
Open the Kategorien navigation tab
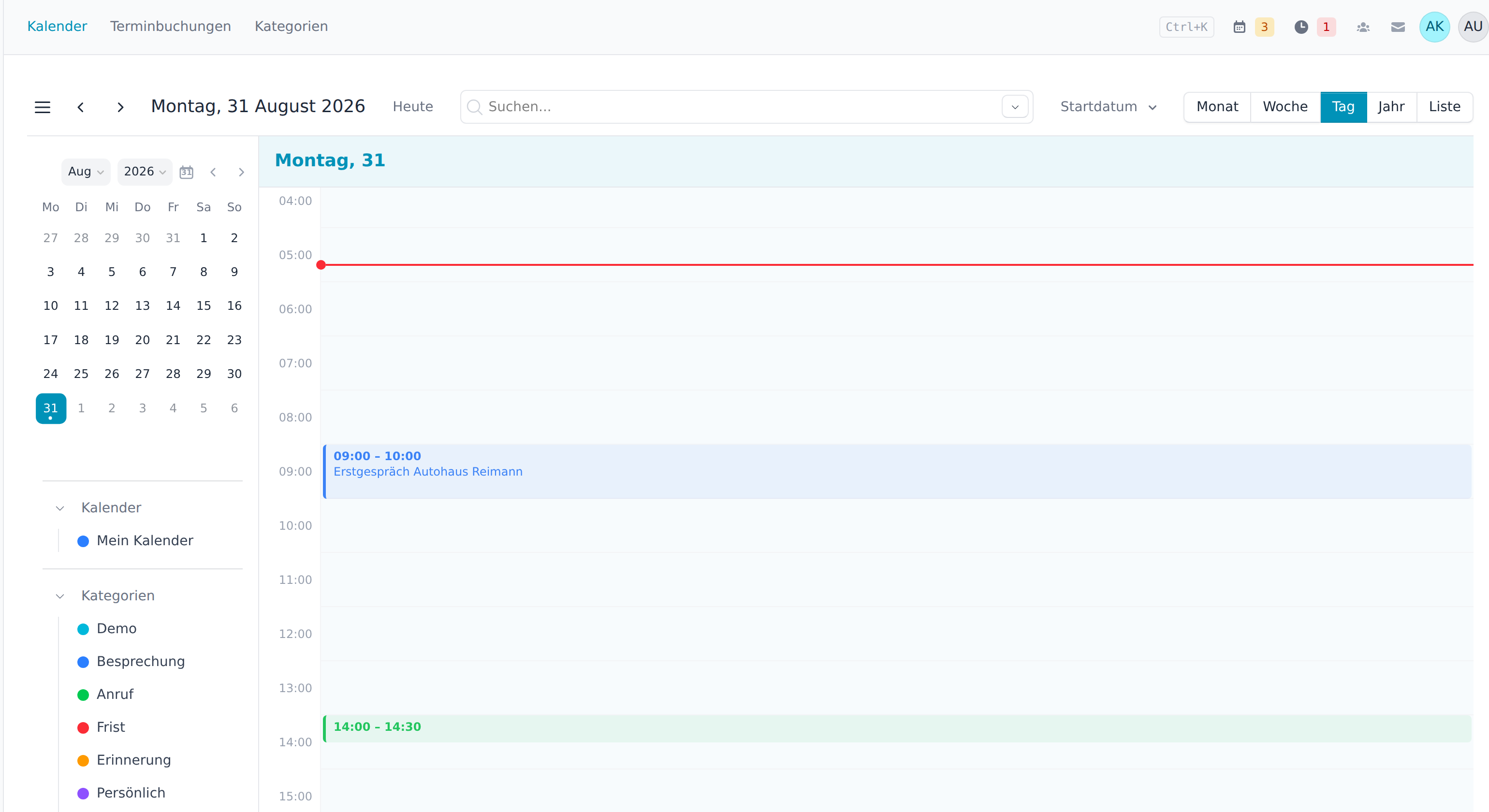(291, 27)
